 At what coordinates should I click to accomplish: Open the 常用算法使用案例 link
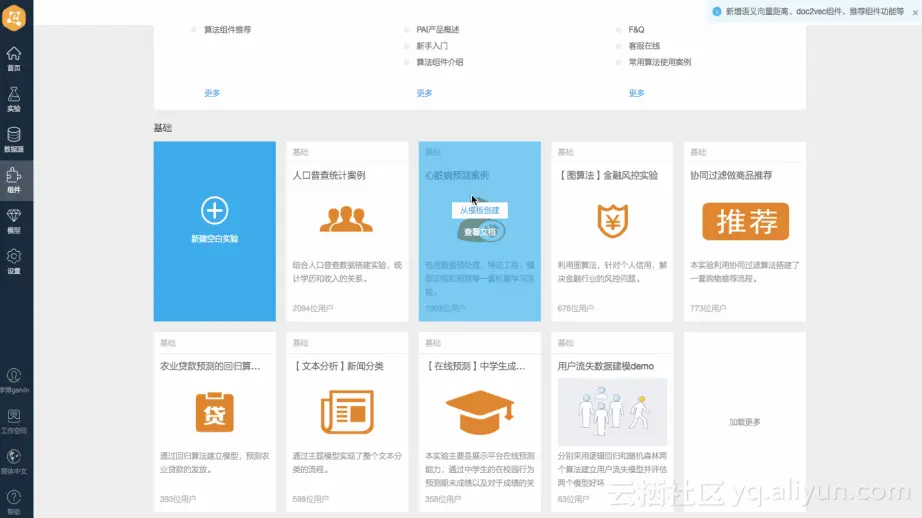pos(660,62)
